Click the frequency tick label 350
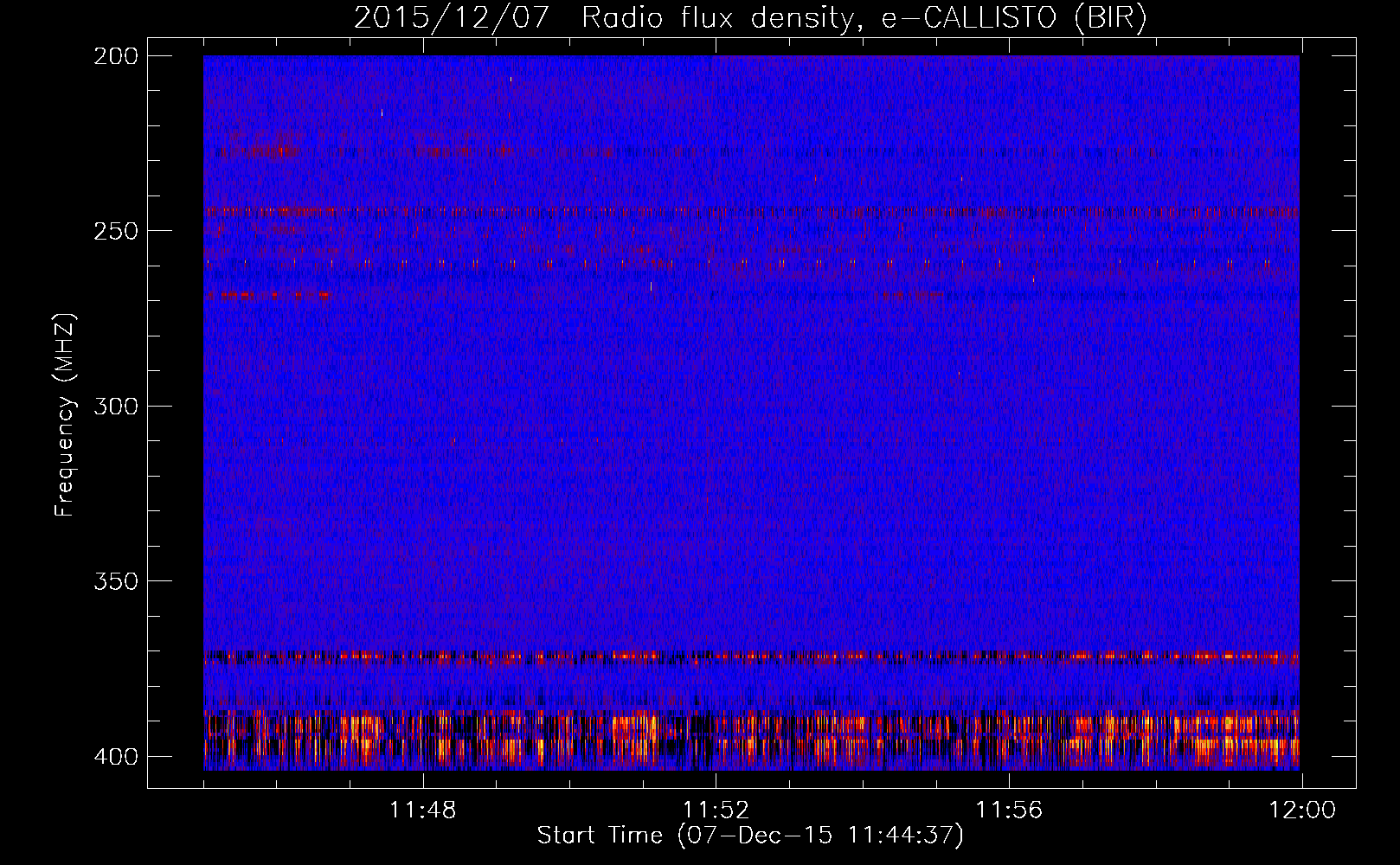1400x865 pixels. coord(116,580)
